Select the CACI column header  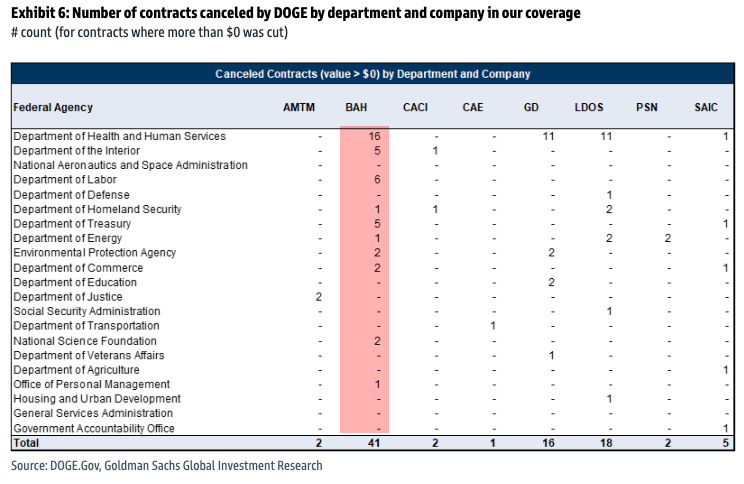pyautogui.click(x=415, y=107)
